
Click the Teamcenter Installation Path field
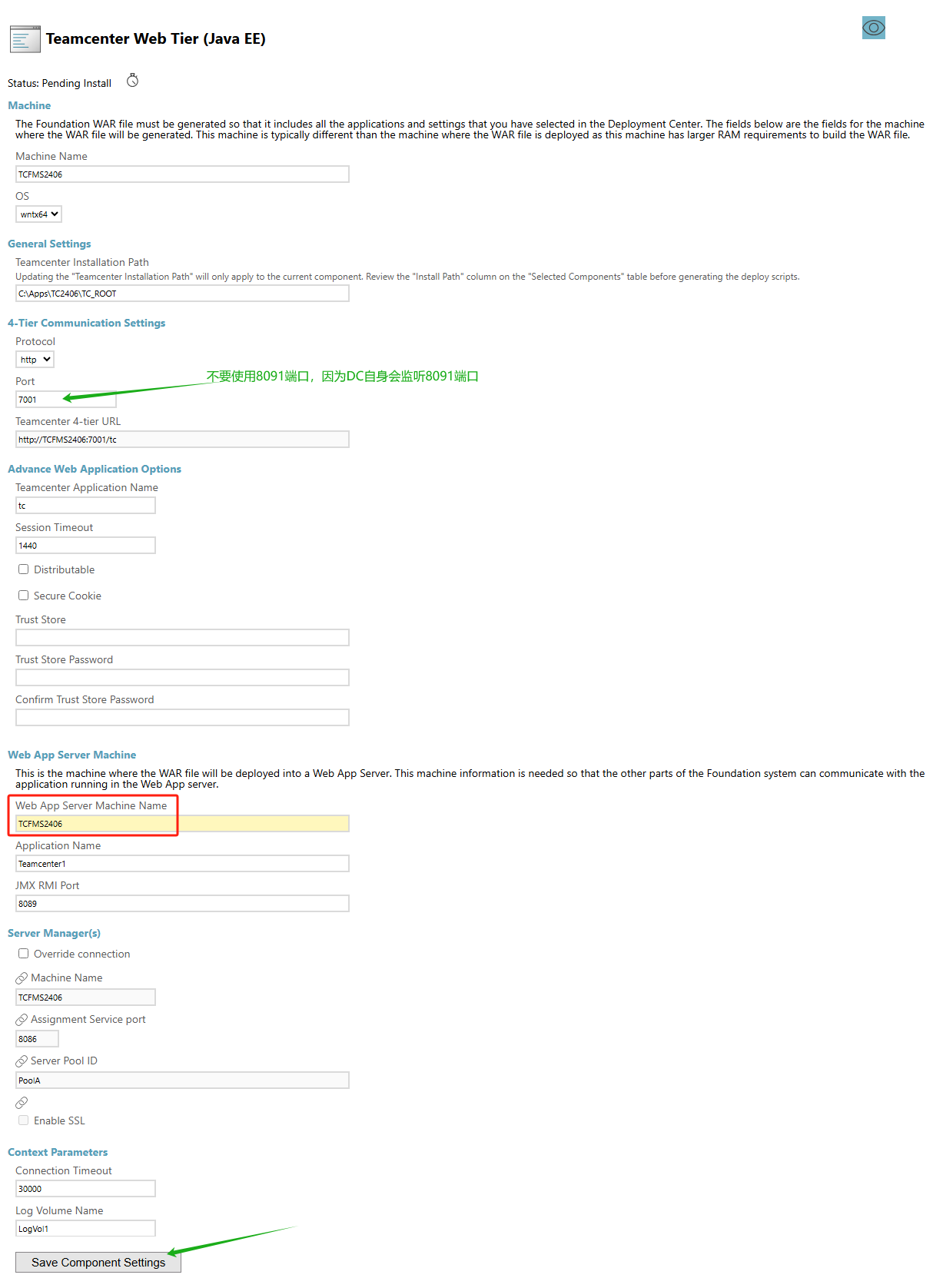(182, 294)
